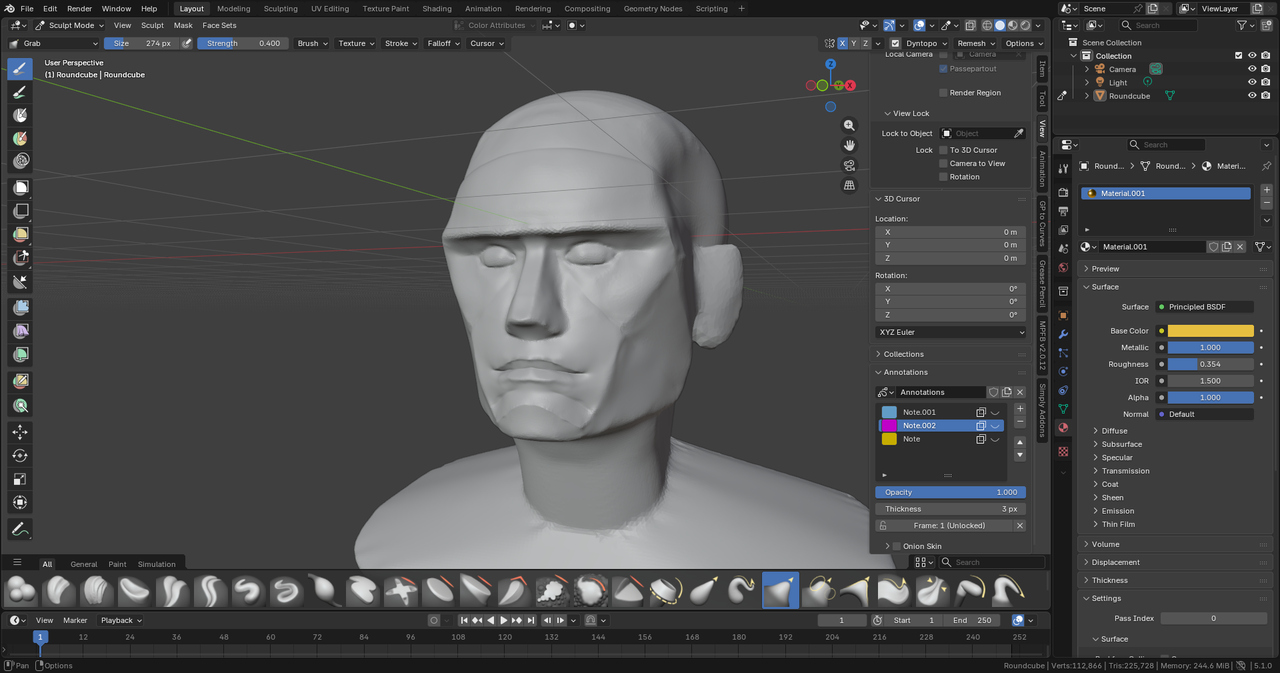This screenshot has height=673, width=1280.
Task: Open the Material properties tab icon
Action: pyautogui.click(x=1063, y=428)
